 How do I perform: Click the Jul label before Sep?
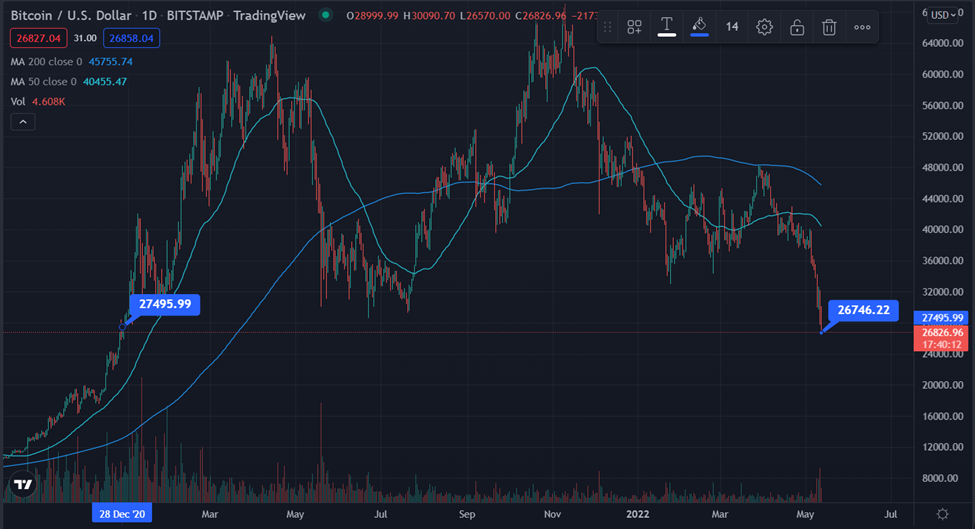click(381, 514)
